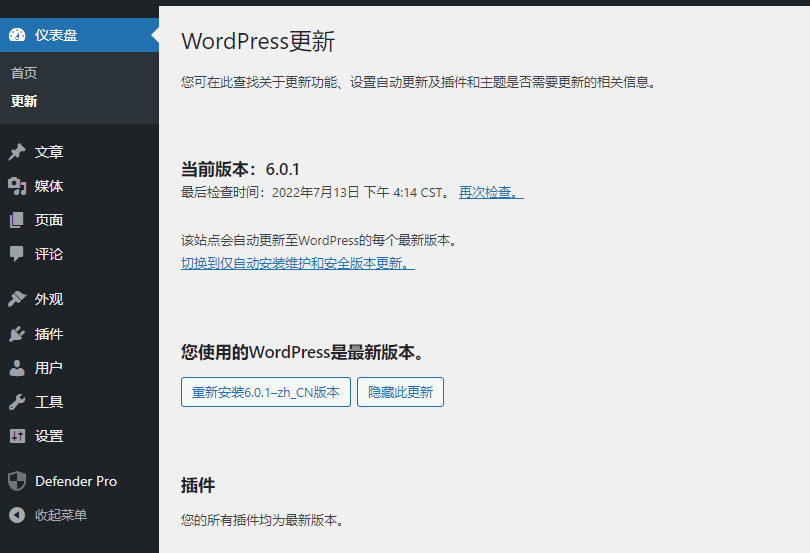Click the 您使用的WordPress是最新版本 heading

(302, 352)
